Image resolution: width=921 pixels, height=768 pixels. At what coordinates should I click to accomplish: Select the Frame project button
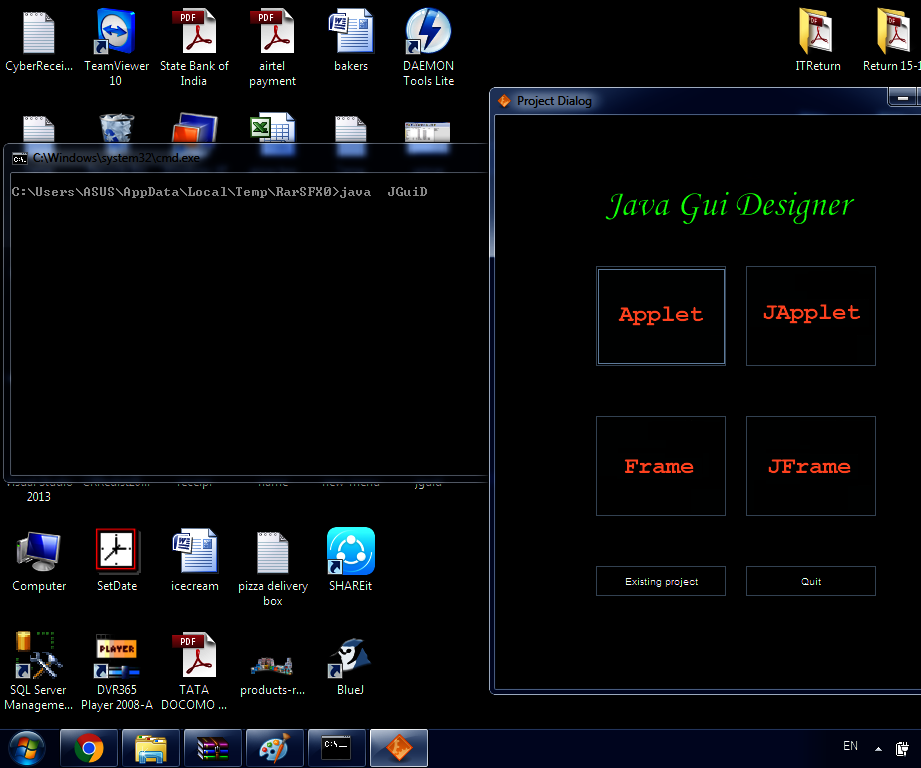[661, 466]
